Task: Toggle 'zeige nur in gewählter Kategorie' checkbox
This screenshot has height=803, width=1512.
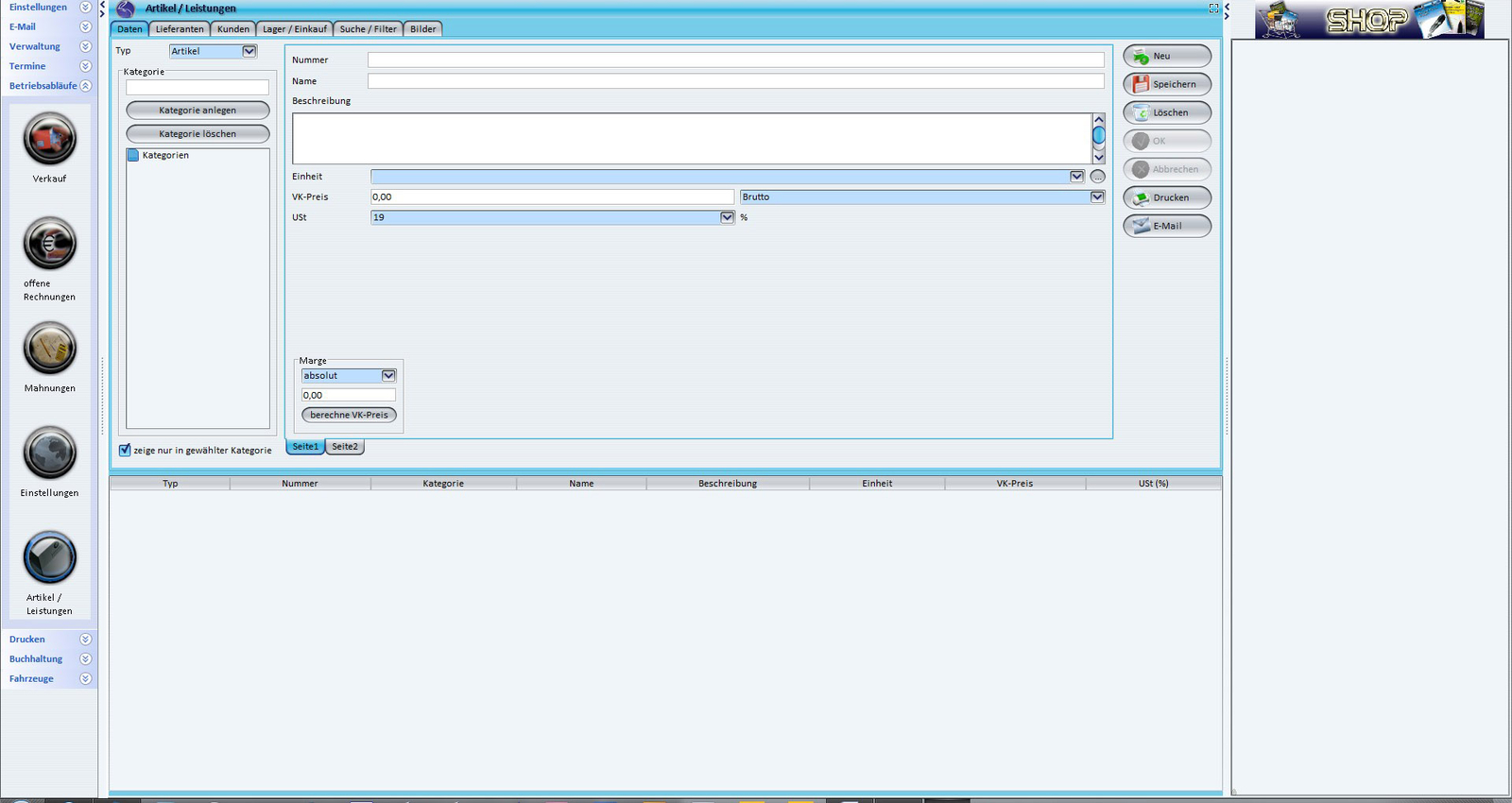Action: coord(125,450)
